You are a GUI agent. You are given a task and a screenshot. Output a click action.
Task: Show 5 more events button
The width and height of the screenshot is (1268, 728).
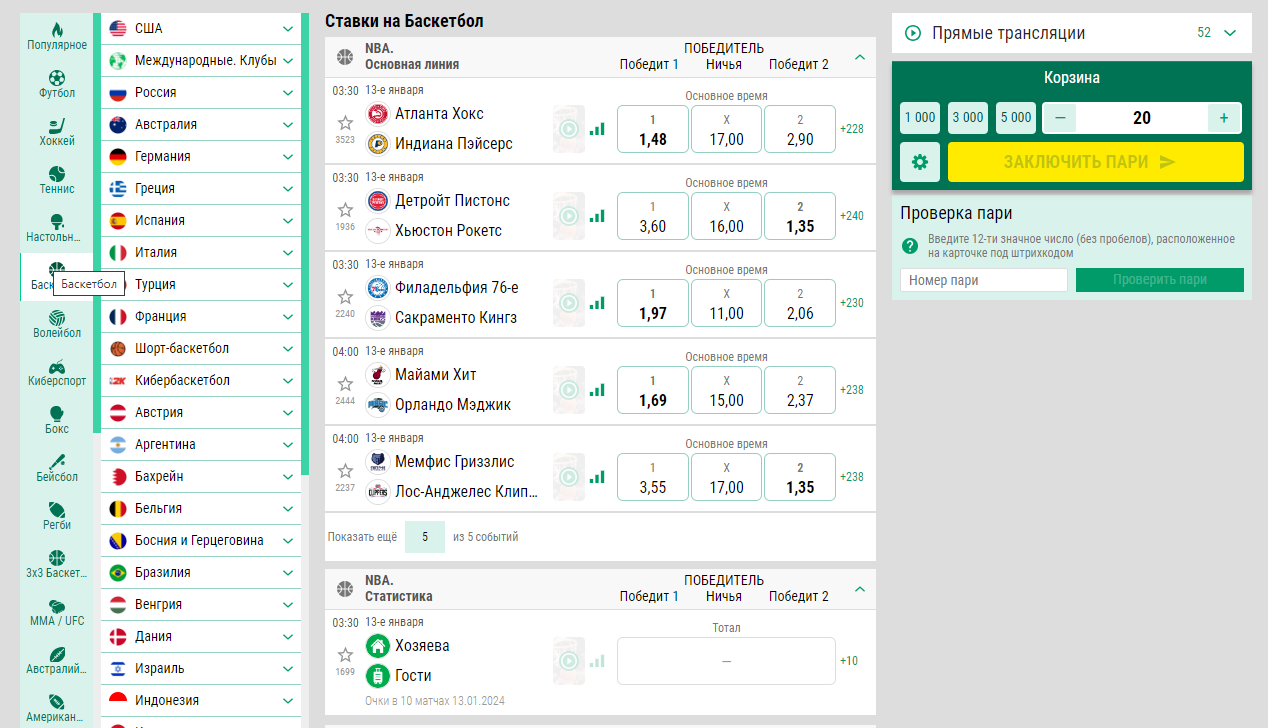click(x=425, y=537)
